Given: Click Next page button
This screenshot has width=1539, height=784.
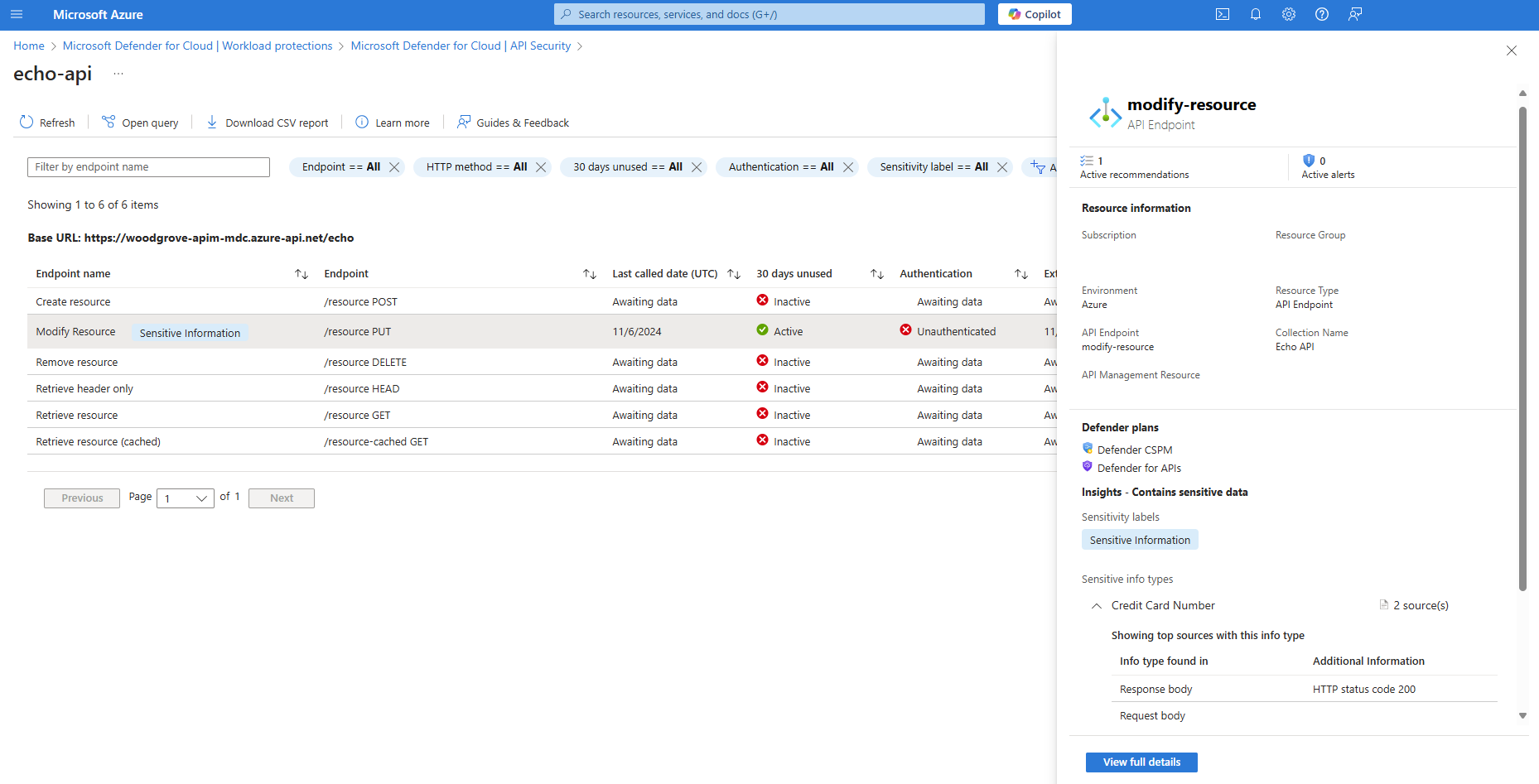Looking at the screenshot, I should pos(282,498).
